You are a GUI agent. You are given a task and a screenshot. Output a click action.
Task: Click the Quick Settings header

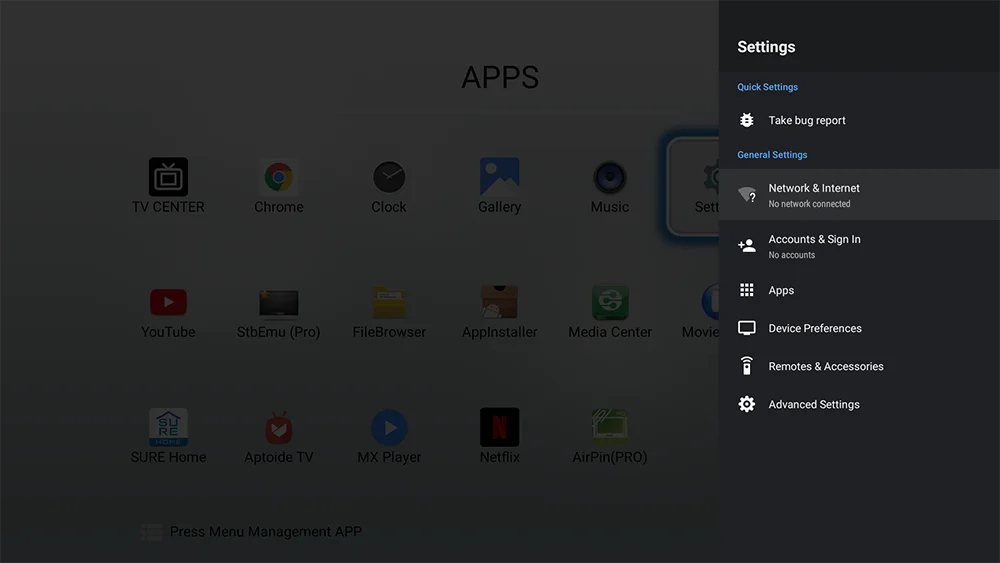pyautogui.click(x=767, y=87)
